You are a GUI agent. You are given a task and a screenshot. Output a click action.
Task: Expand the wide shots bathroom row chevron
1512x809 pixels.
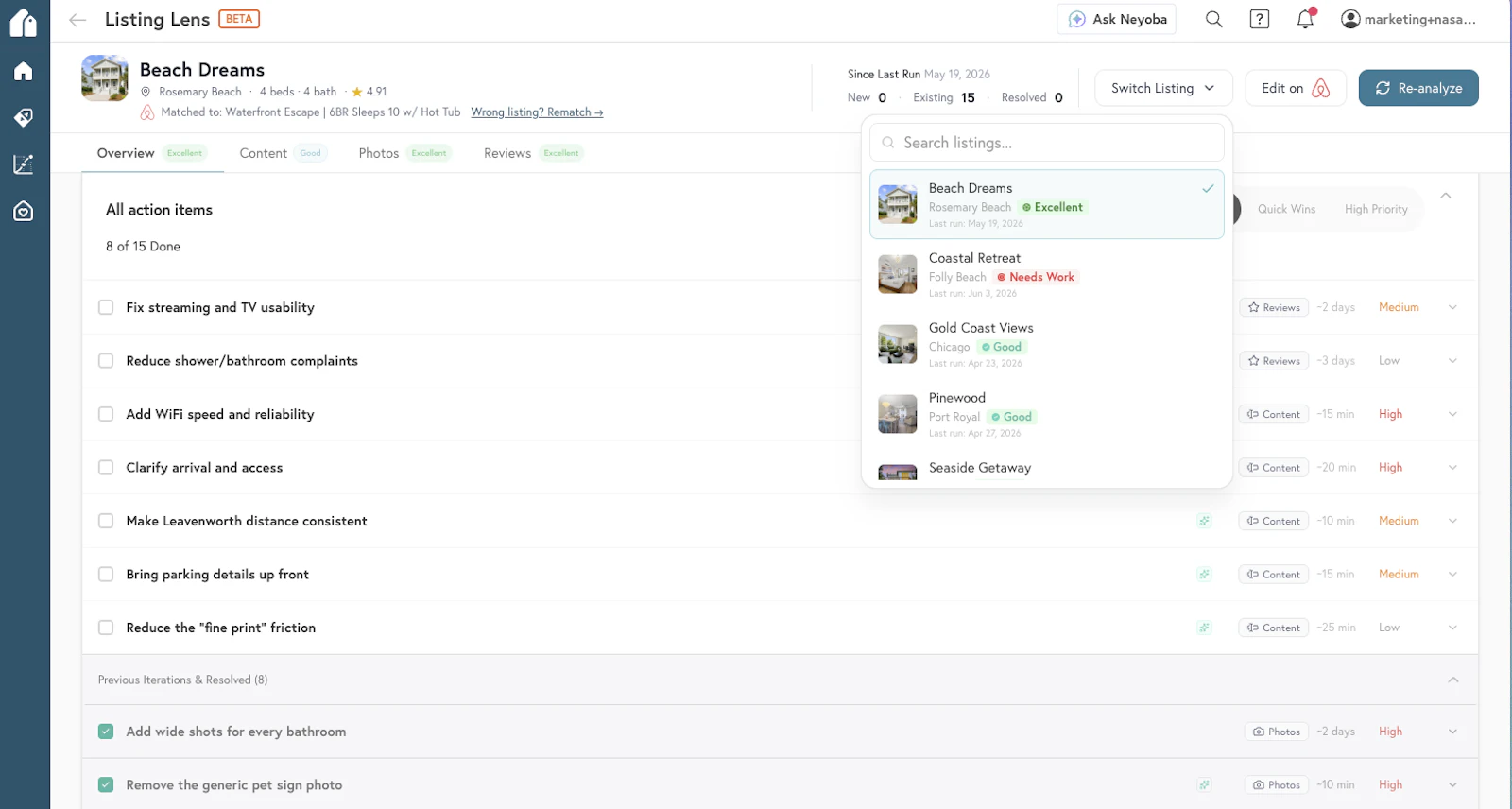(1452, 732)
